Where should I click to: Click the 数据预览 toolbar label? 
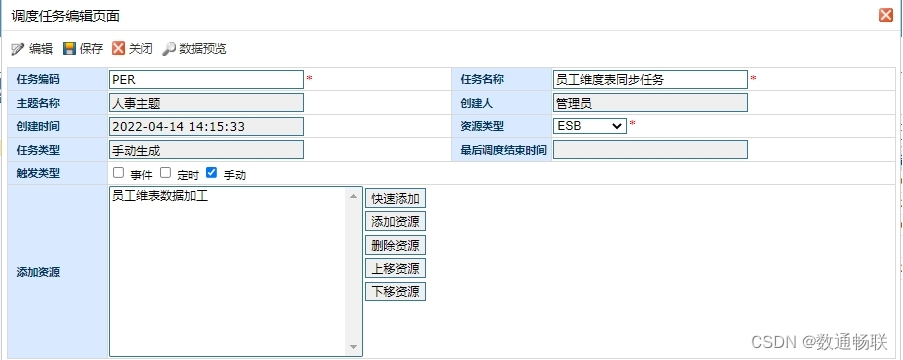[203, 49]
